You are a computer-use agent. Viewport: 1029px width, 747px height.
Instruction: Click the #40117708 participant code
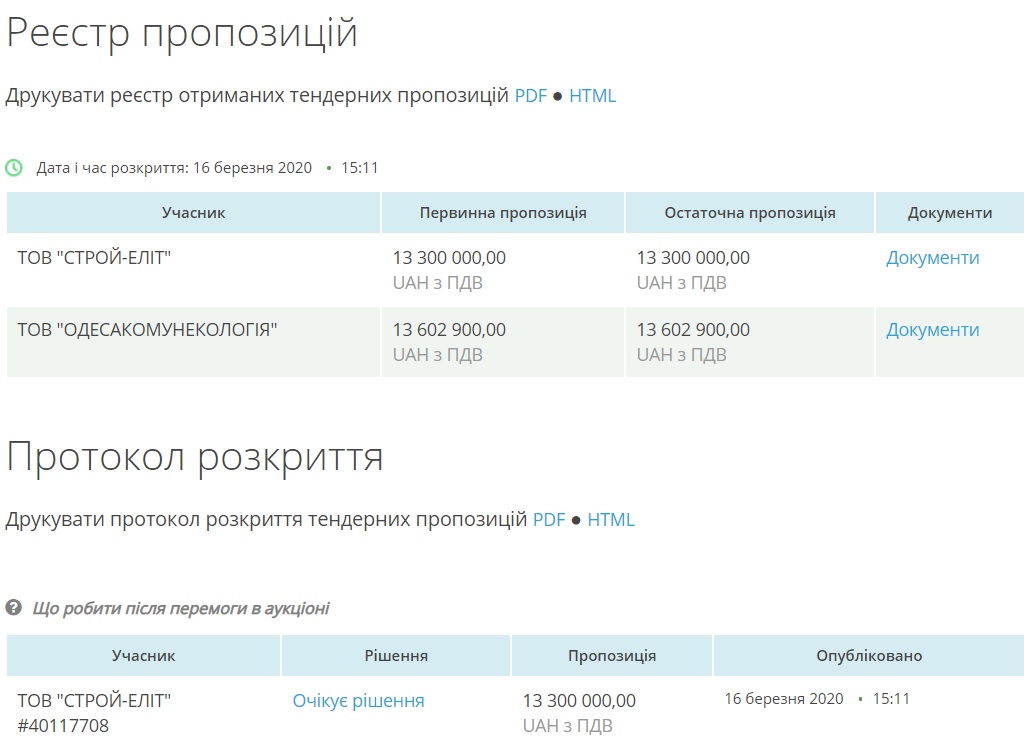[63, 726]
